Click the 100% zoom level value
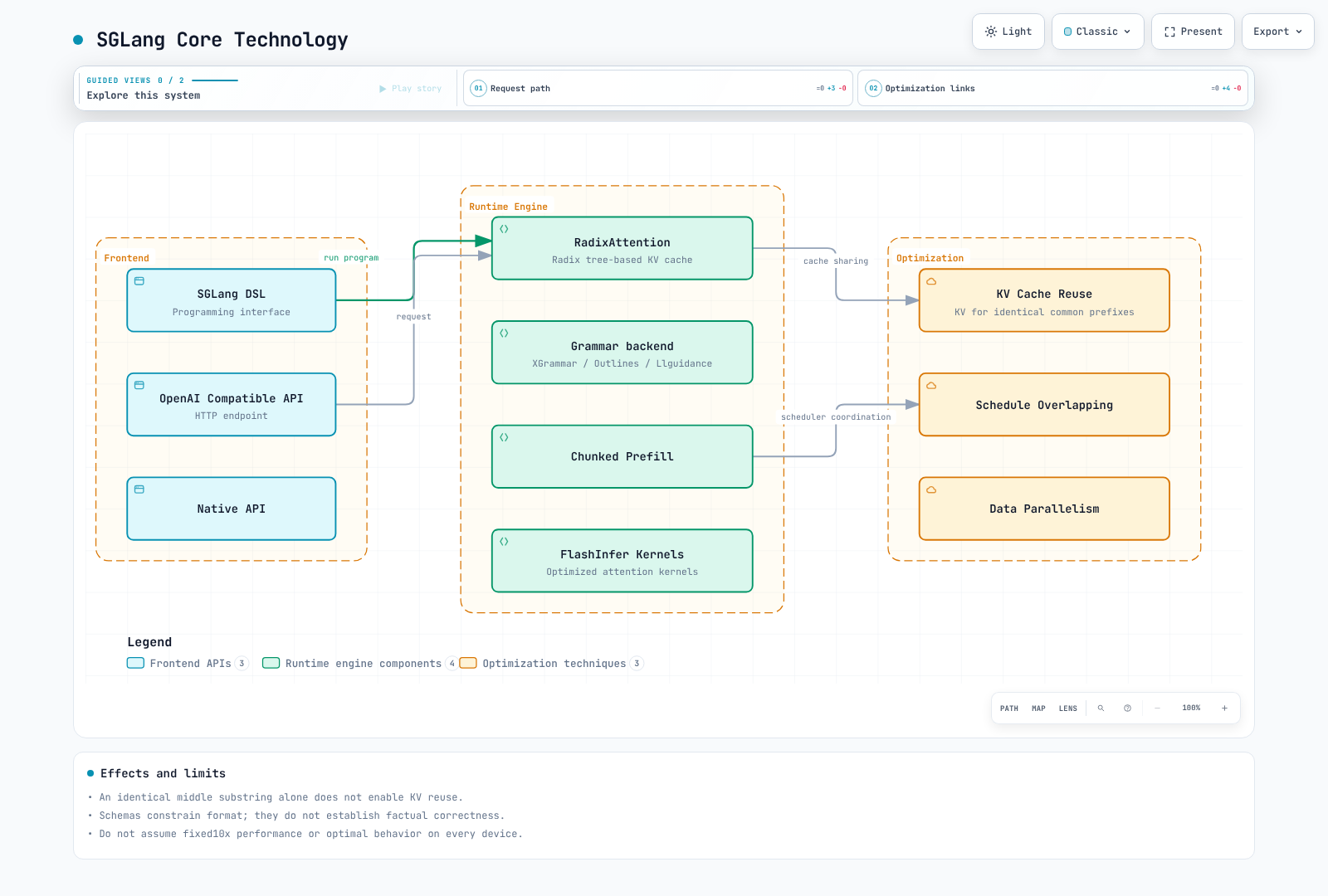Viewport: 1328px width, 896px height. click(x=1191, y=709)
